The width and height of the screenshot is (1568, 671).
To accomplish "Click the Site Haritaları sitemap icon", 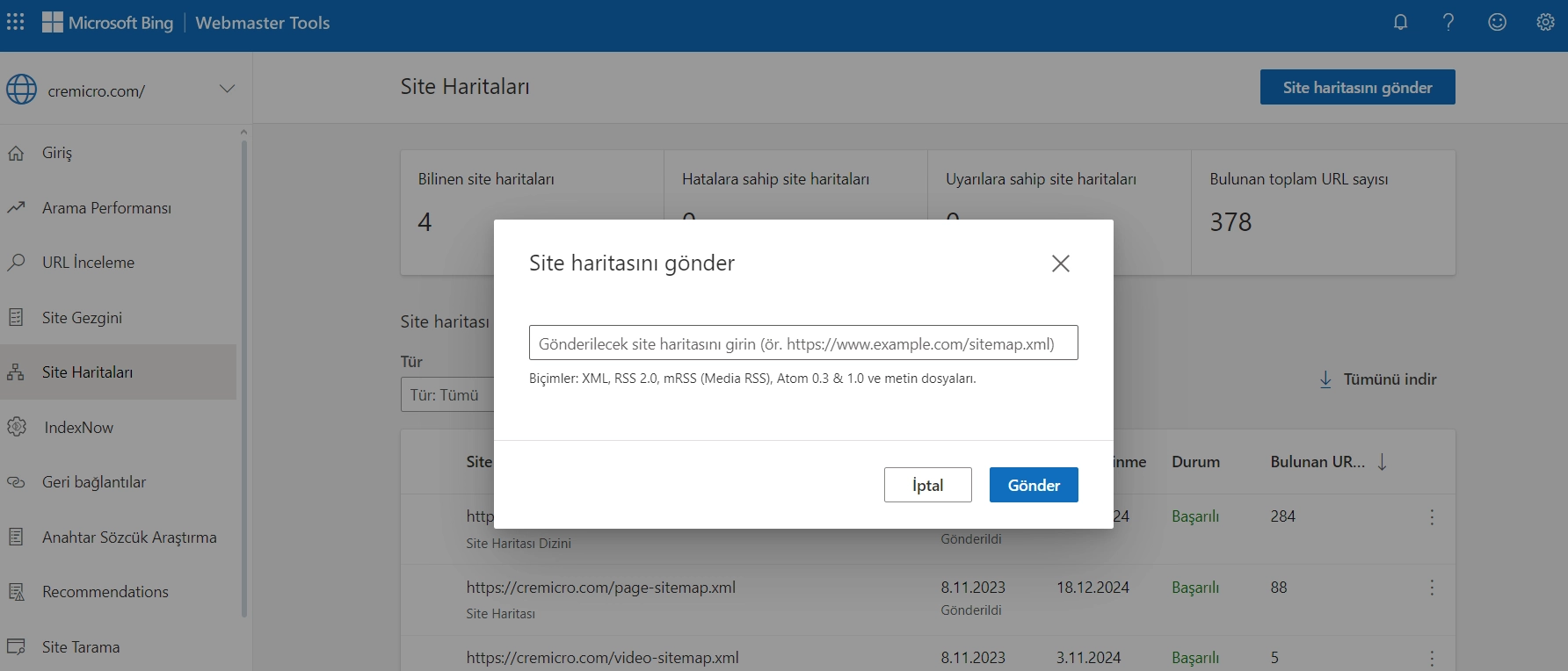I will click(16, 372).
